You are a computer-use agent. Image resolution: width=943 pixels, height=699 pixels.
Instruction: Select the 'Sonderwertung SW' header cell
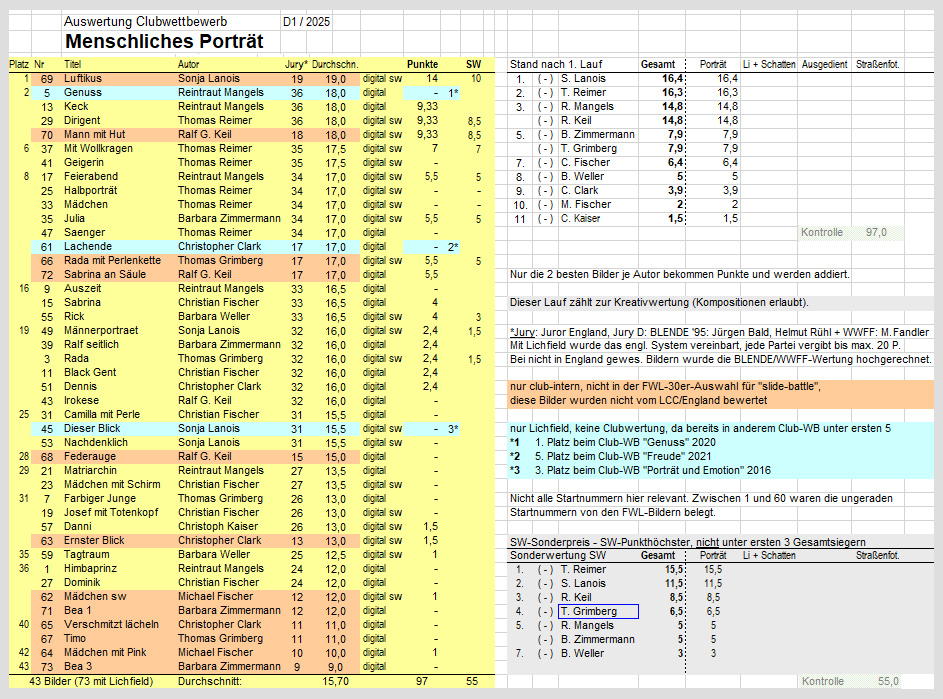point(558,555)
